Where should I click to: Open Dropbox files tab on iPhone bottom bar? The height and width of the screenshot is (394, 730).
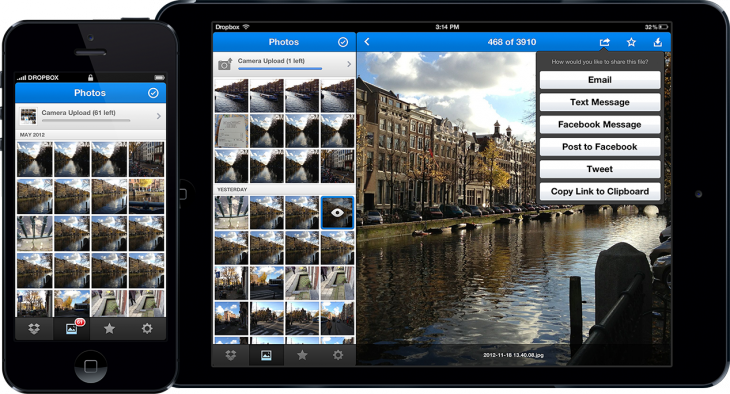click(34, 329)
